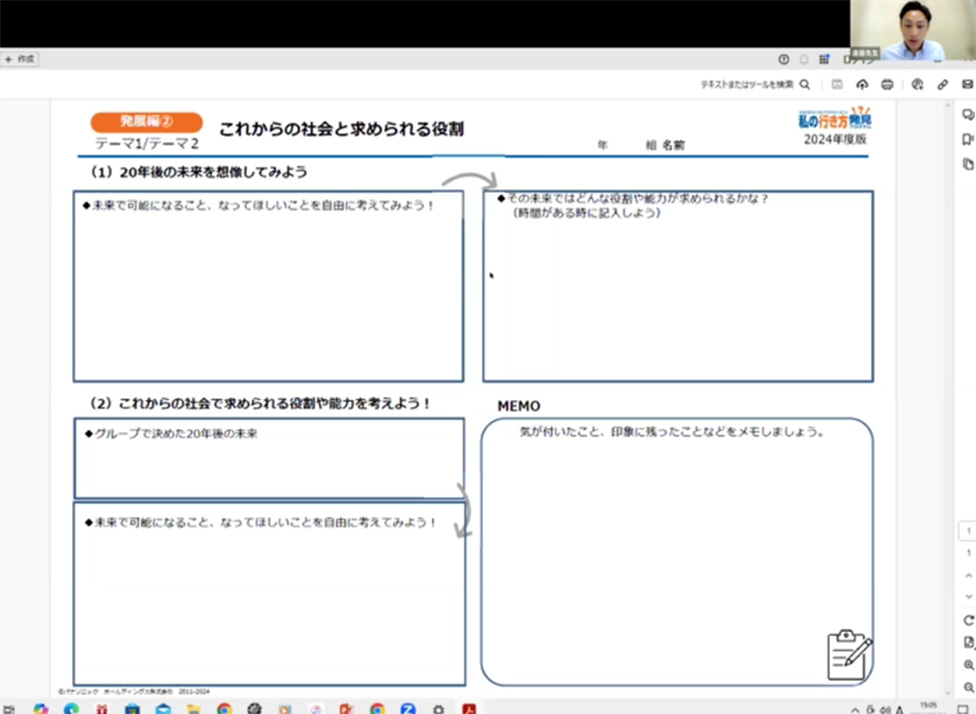Click the share link icon

943,85
